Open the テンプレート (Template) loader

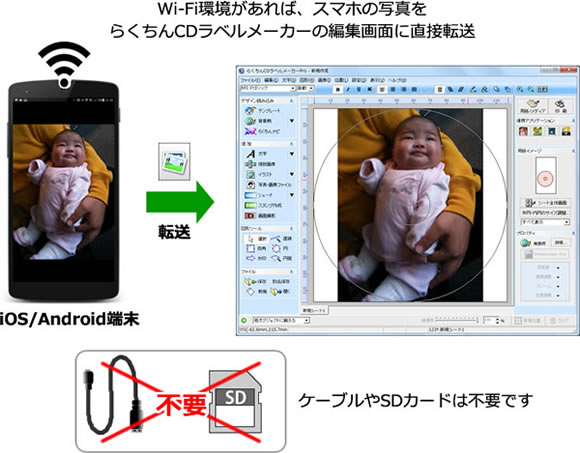coord(263,110)
